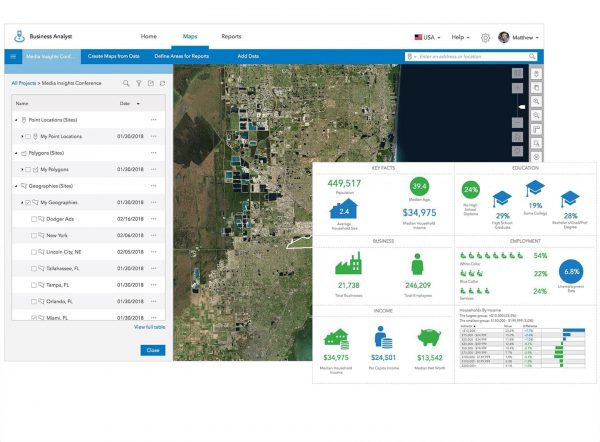
Task: Collapse the Polygons (Sites) group
Action: [16, 153]
